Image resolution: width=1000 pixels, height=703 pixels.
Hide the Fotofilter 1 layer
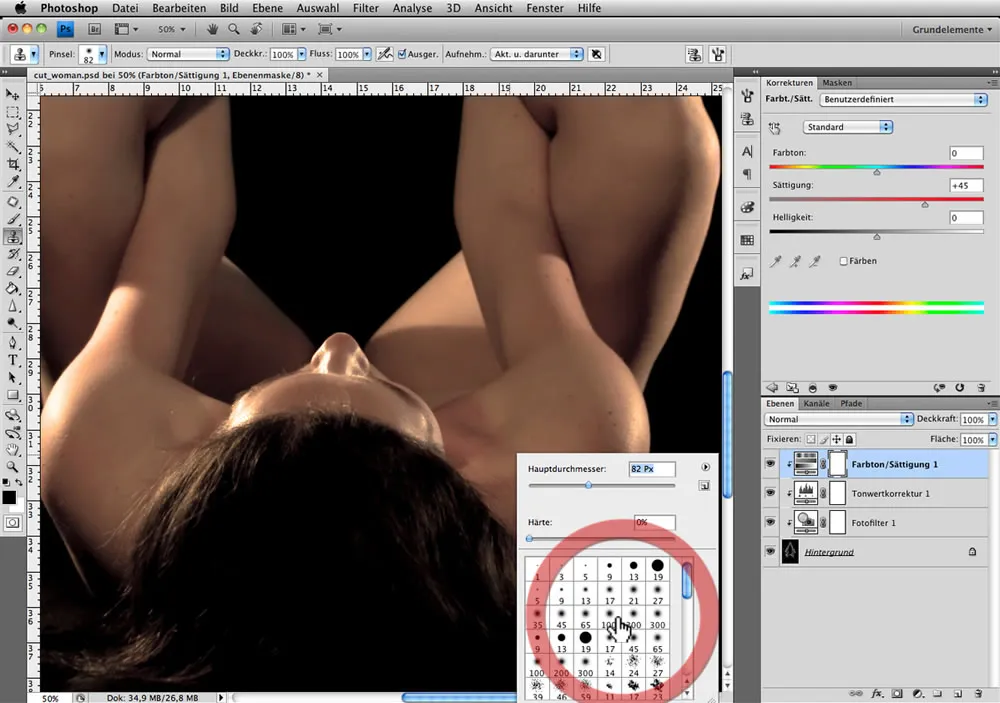[770, 522]
